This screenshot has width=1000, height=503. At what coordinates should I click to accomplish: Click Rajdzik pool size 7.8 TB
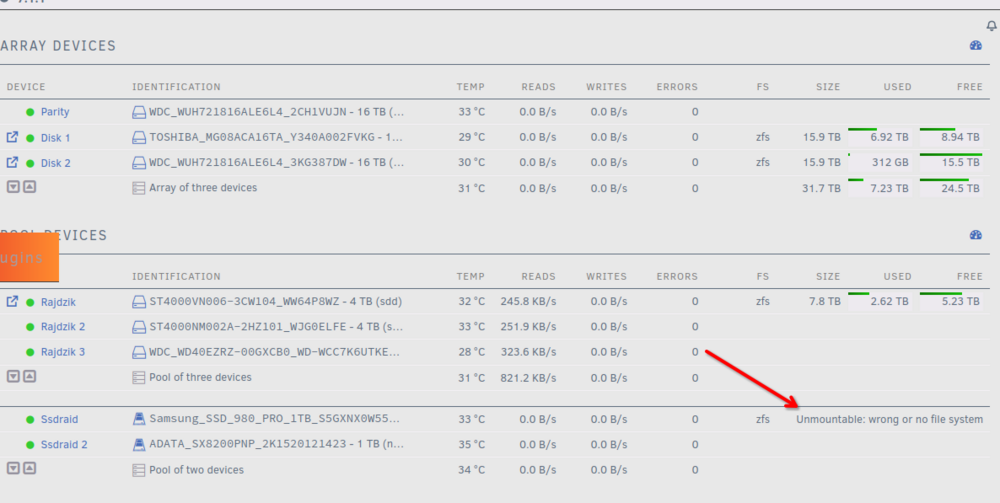(826, 302)
